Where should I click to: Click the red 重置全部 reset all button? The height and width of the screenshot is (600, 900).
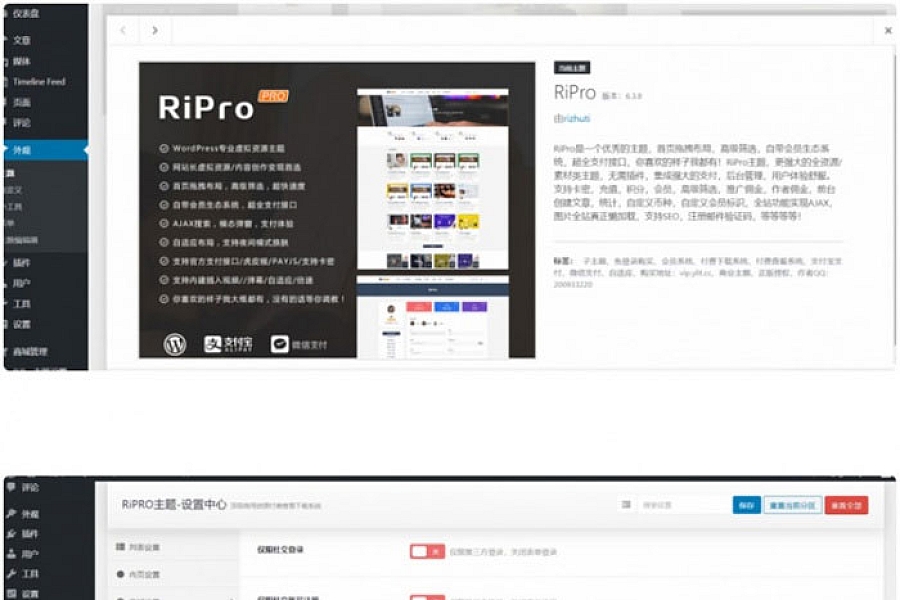tap(846, 506)
